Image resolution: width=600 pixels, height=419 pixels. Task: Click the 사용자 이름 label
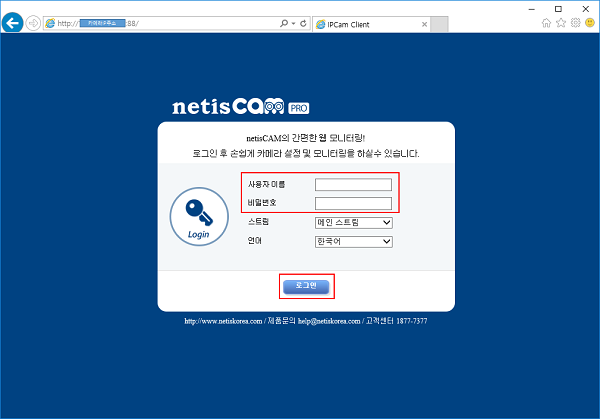click(266, 184)
